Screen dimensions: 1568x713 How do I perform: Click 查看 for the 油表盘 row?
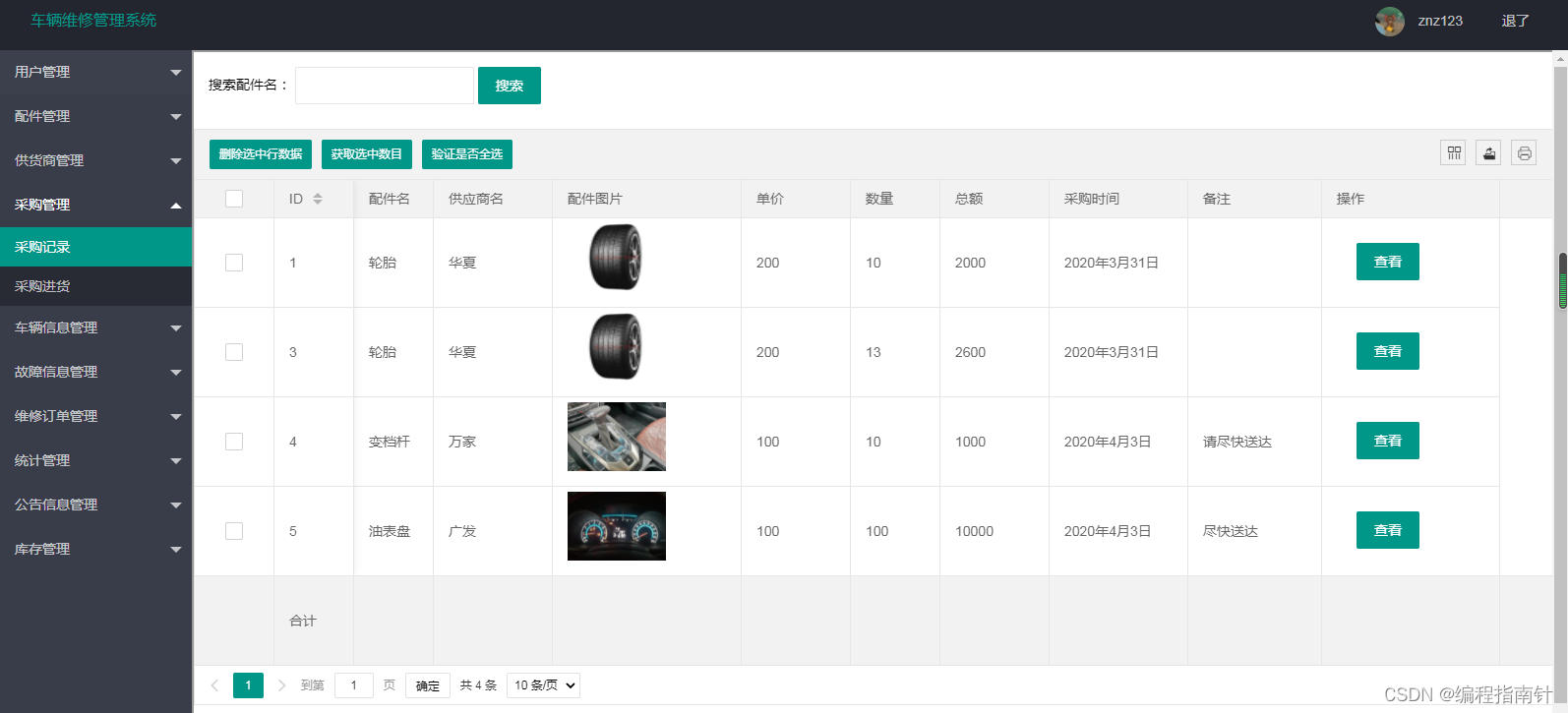1387,530
